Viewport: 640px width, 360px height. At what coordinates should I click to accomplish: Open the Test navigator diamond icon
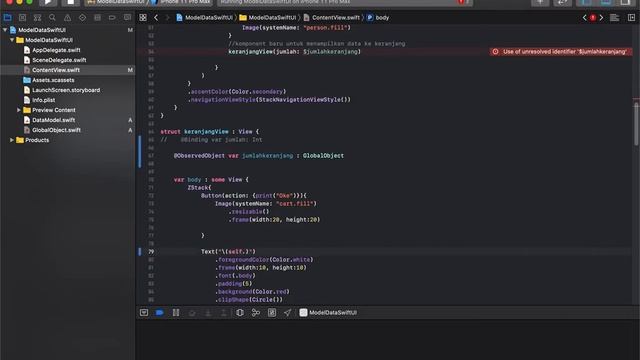pyautogui.click(x=82, y=18)
